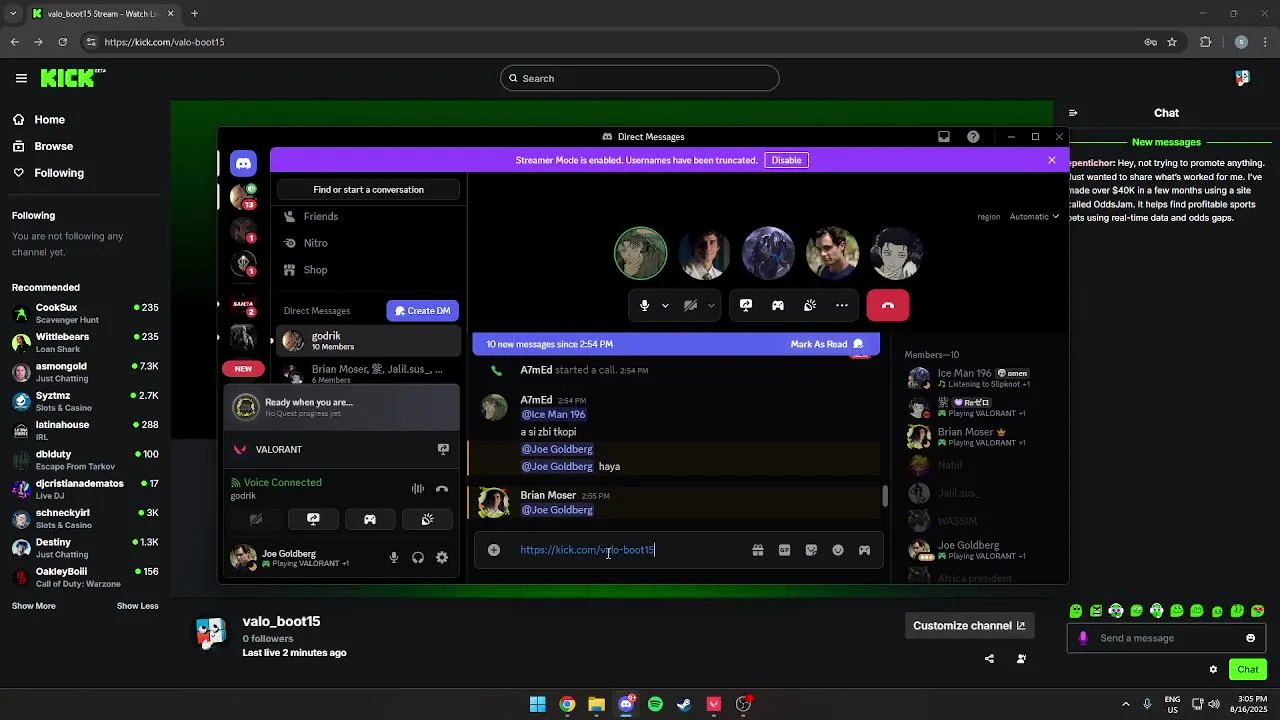
Task: Click Kick search box
Action: pos(640,78)
